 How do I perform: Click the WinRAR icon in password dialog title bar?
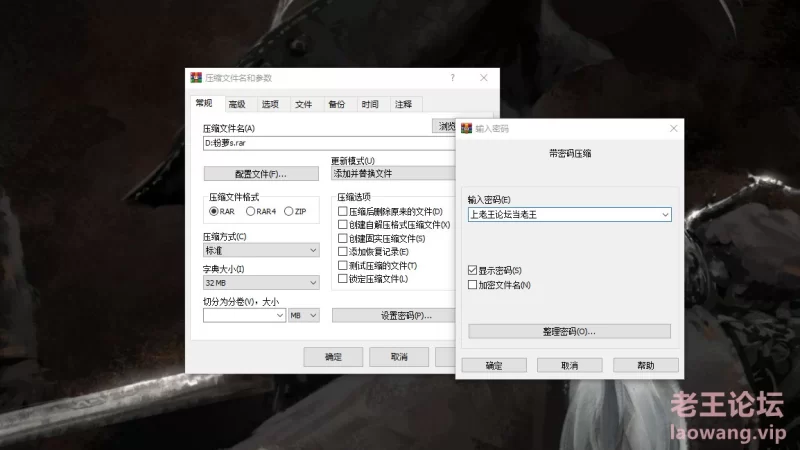click(x=466, y=128)
